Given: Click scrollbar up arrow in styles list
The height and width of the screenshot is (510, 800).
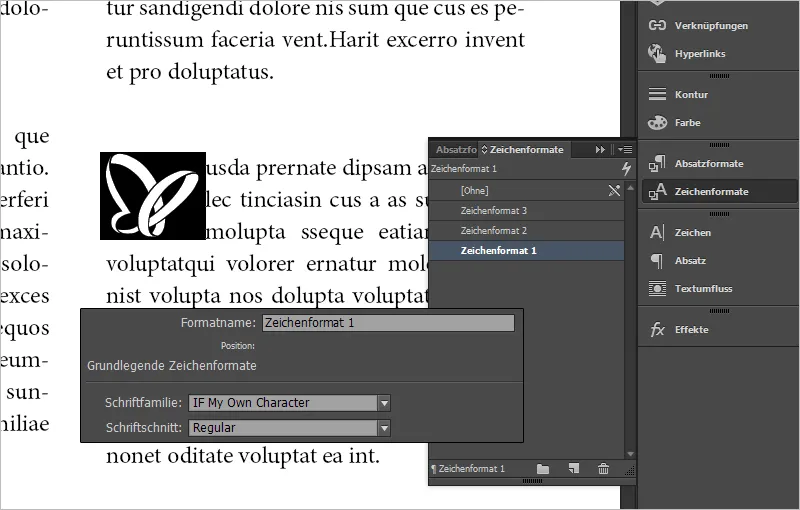Looking at the screenshot, I should pyautogui.click(x=630, y=188).
